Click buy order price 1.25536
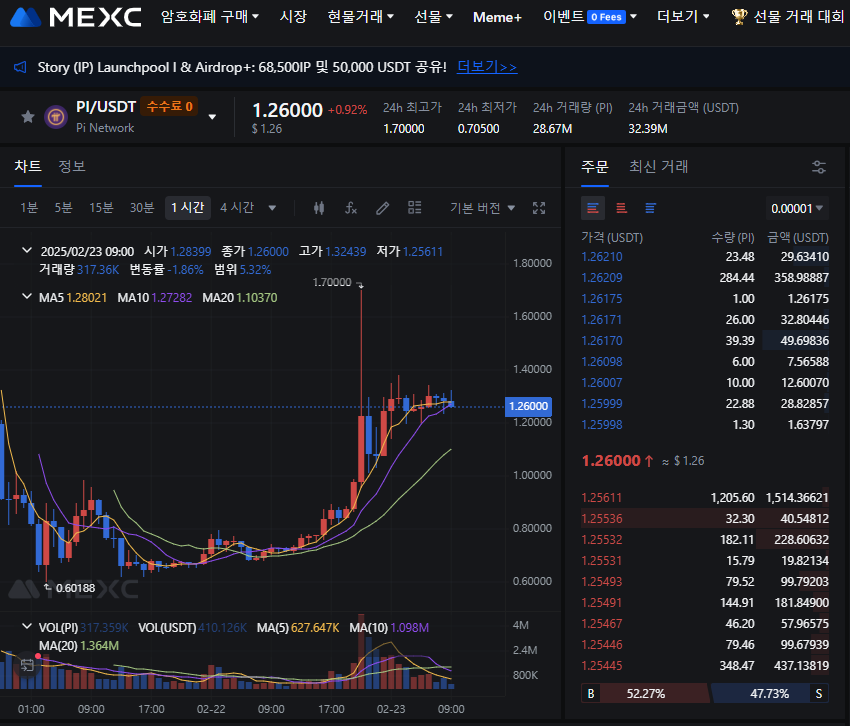The height and width of the screenshot is (726, 850). point(602,519)
